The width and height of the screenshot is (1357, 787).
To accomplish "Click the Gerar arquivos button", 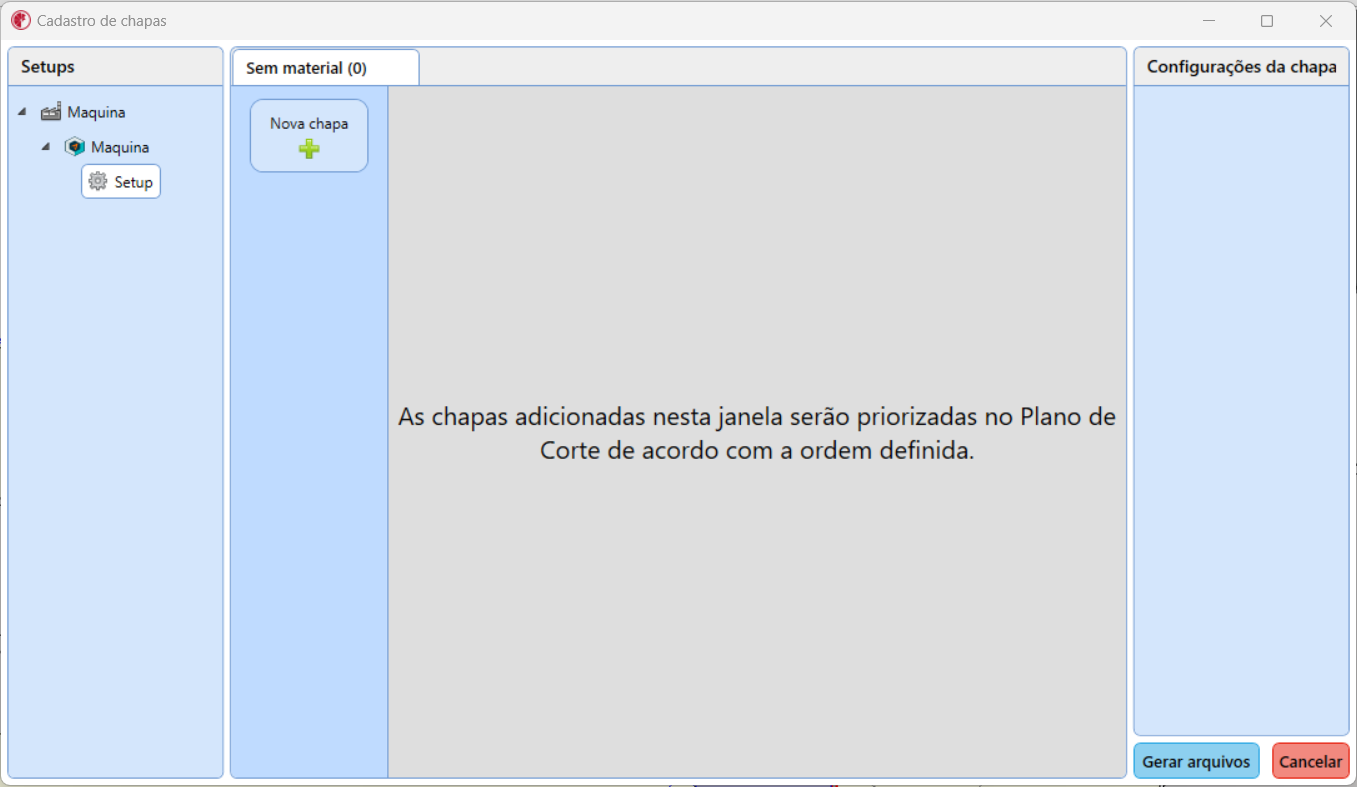I will click(x=1196, y=761).
